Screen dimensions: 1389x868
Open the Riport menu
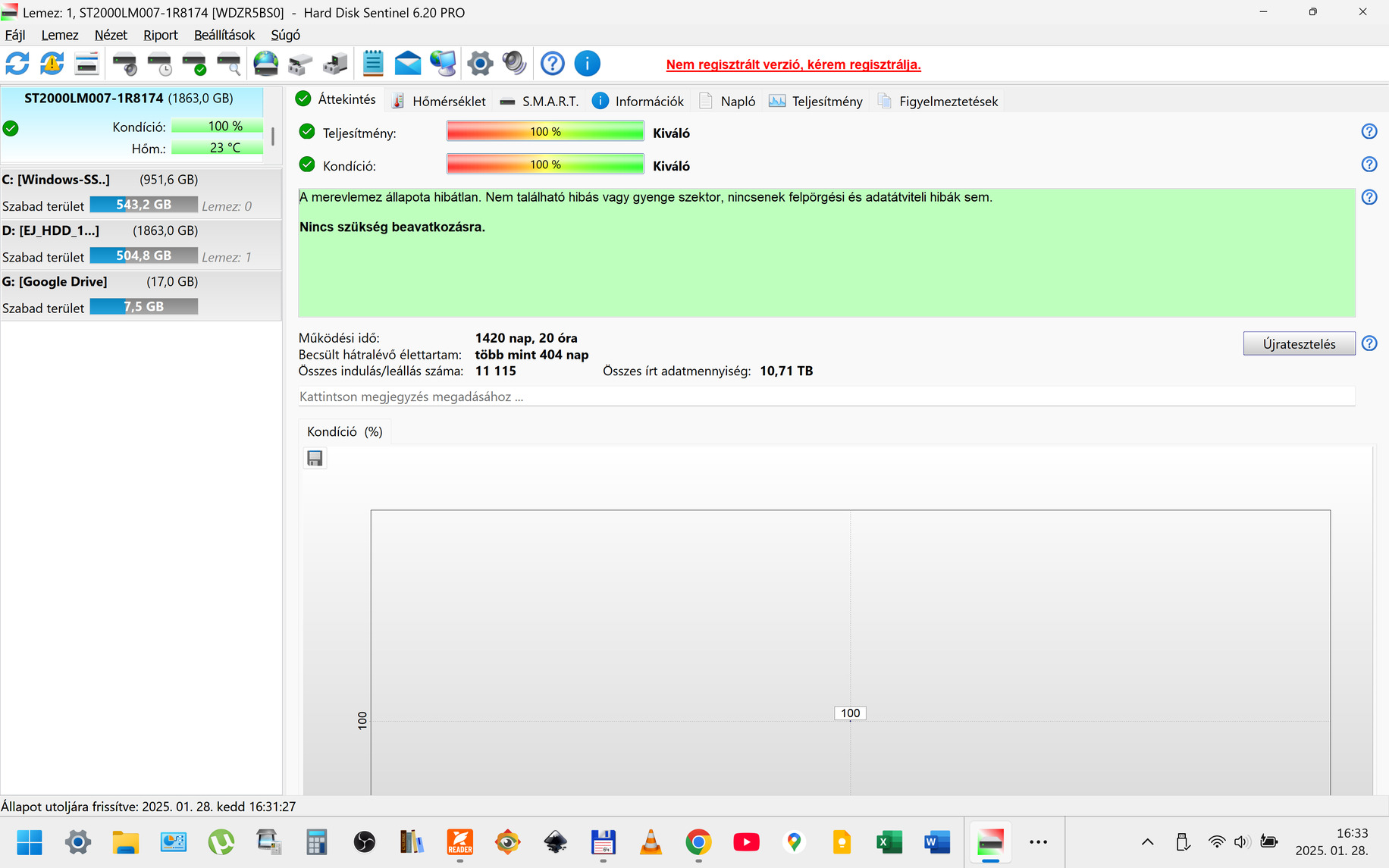pyautogui.click(x=161, y=35)
